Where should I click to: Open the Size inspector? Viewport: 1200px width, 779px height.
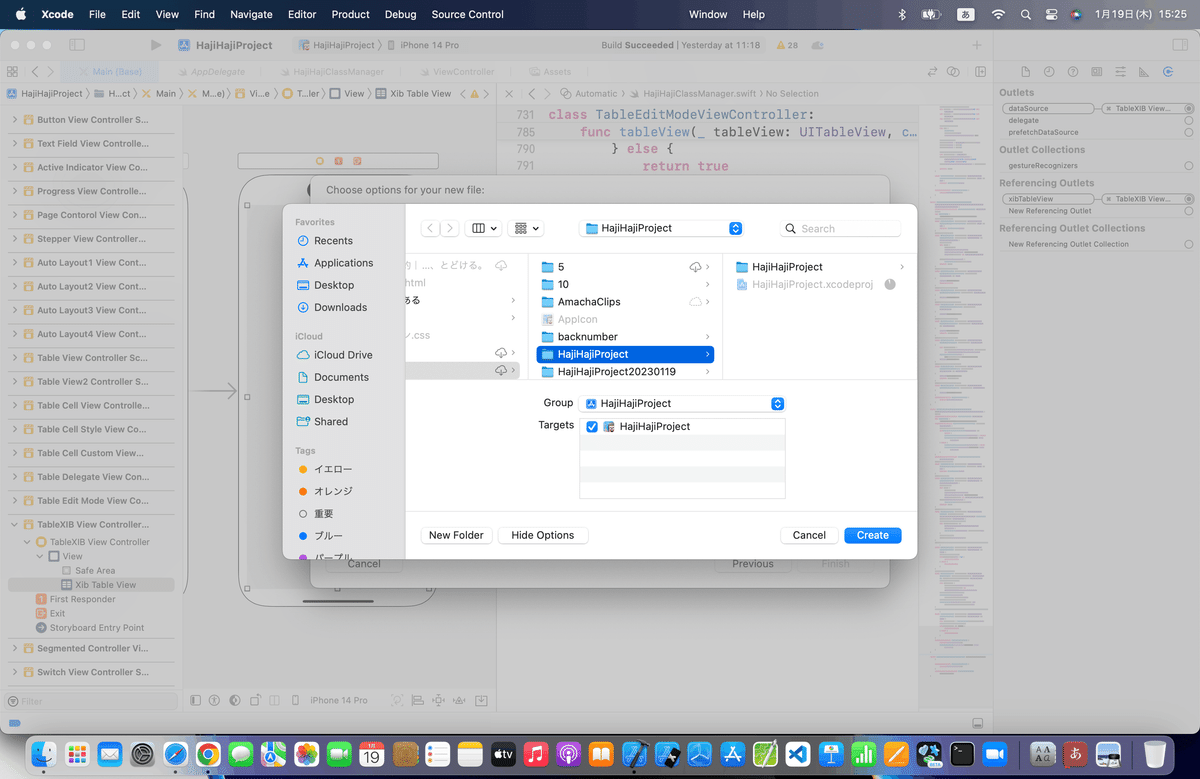tap(1146, 72)
